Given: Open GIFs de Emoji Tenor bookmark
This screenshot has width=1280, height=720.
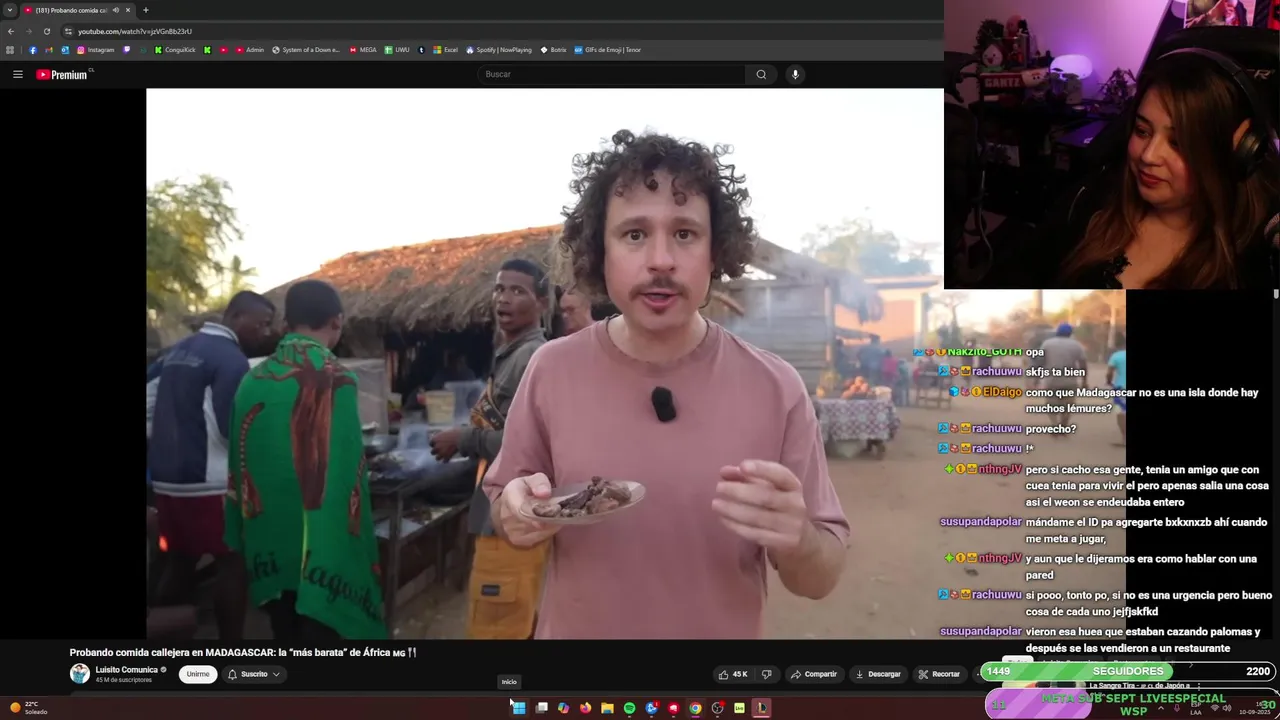Looking at the screenshot, I should 608,50.
